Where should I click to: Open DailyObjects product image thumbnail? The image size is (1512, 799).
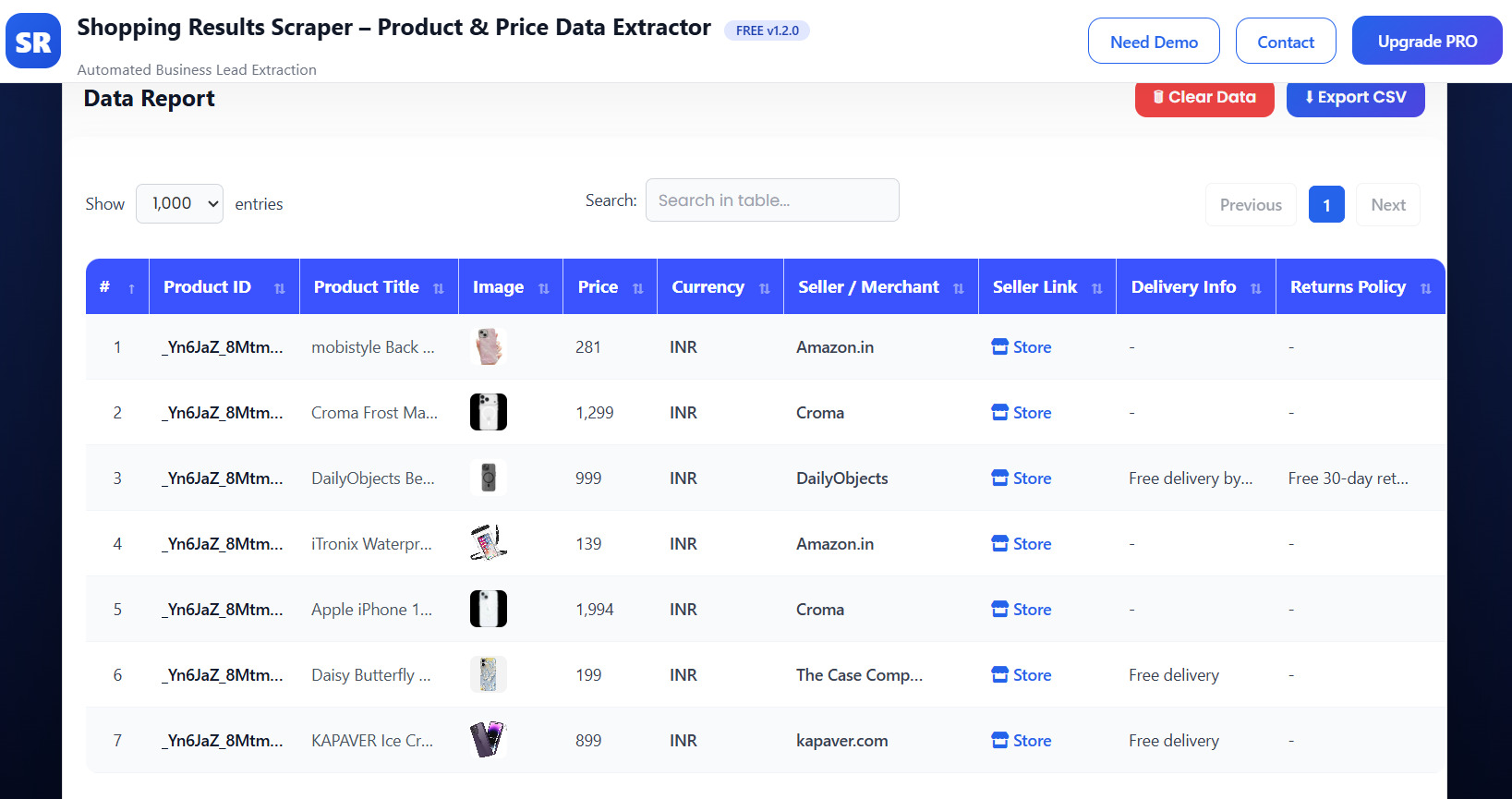[x=489, y=478]
